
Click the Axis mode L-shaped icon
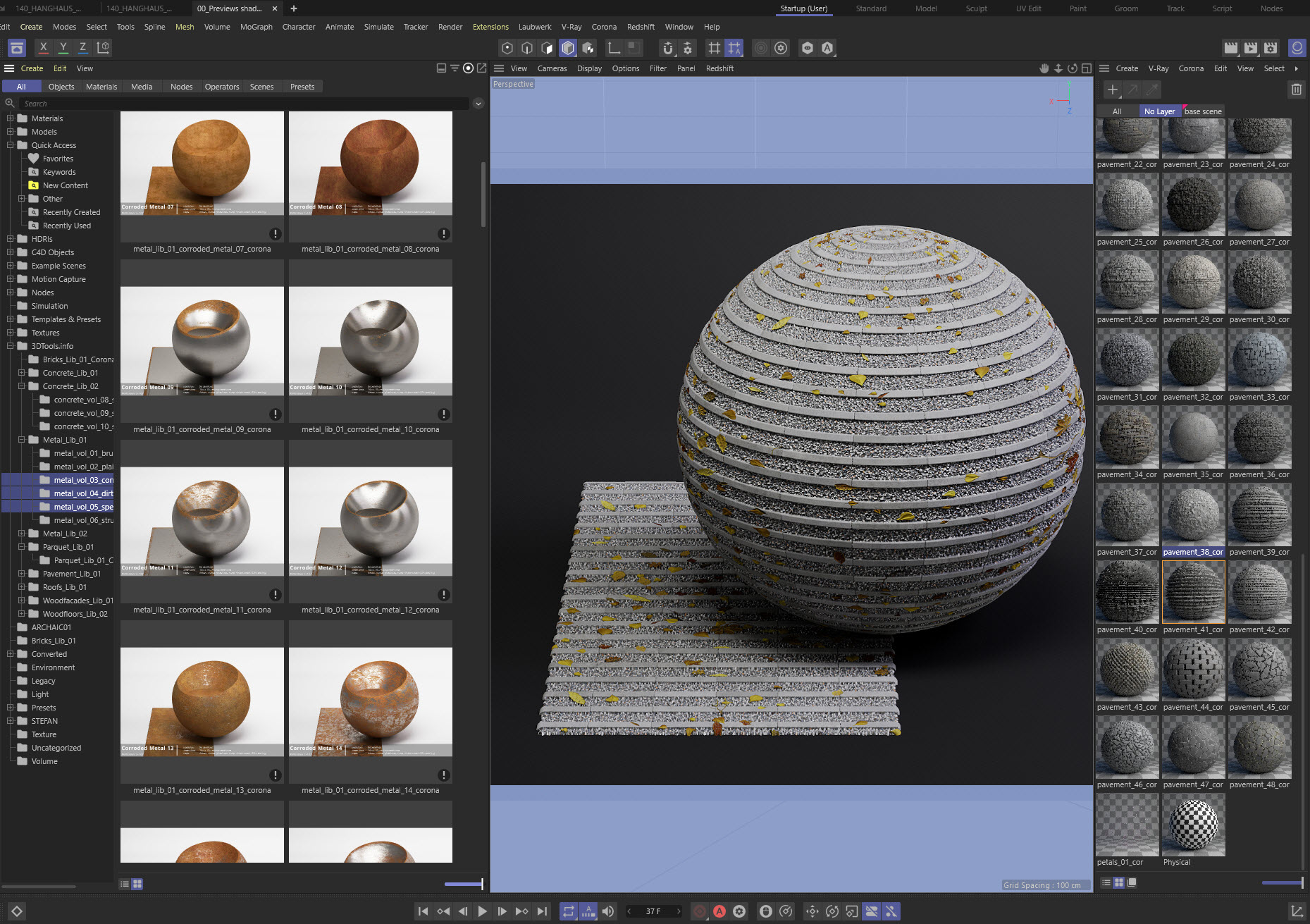614,48
